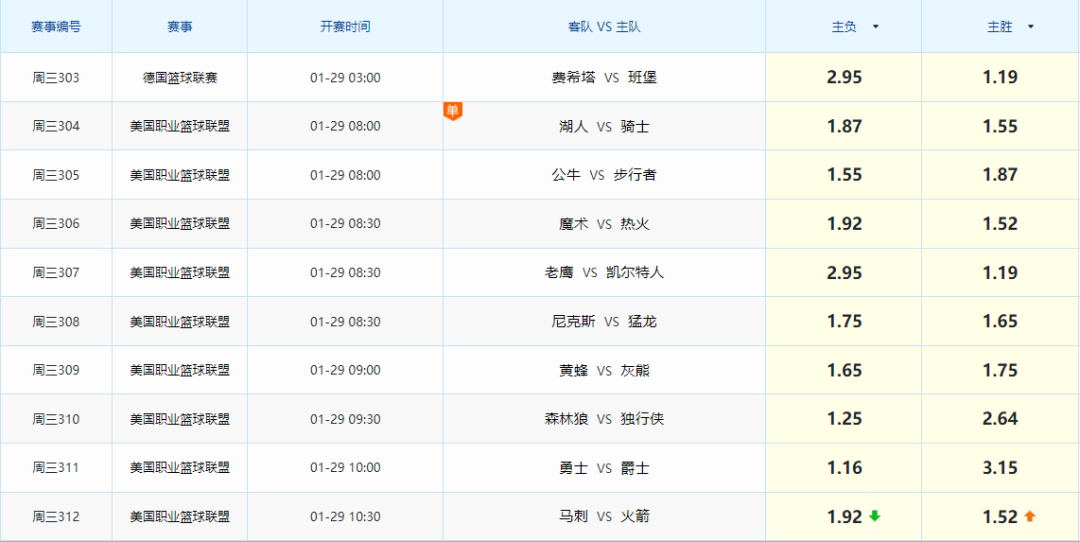
Task: Select 主负 odds 2.95 for 老鹰 VS 凯尔特人
Action: click(x=844, y=273)
